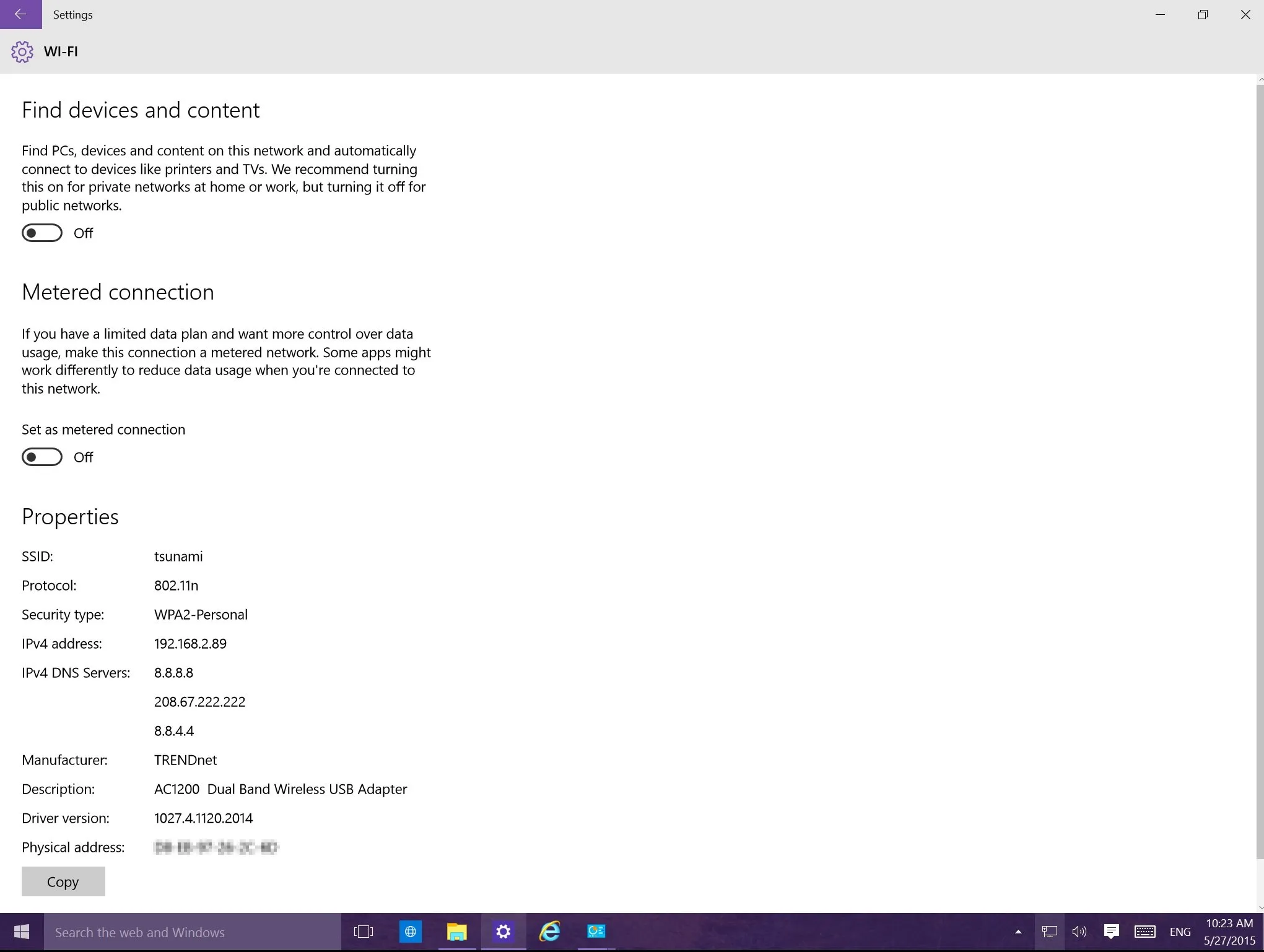
Task: Click the AC1200 Dual Band adapter description
Action: (x=281, y=789)
